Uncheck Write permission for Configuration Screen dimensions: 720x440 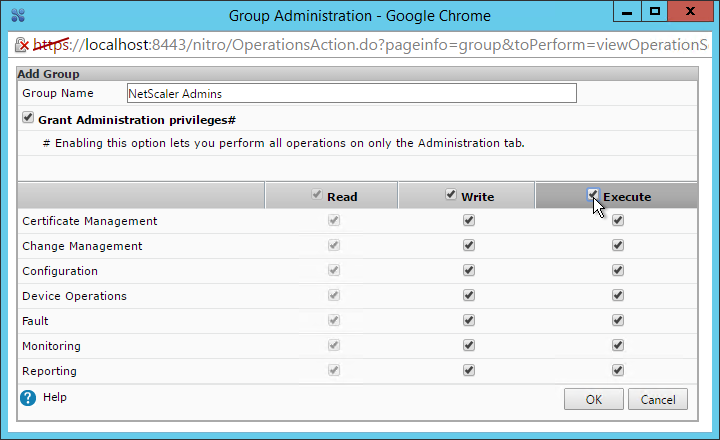tap(469, 271)
